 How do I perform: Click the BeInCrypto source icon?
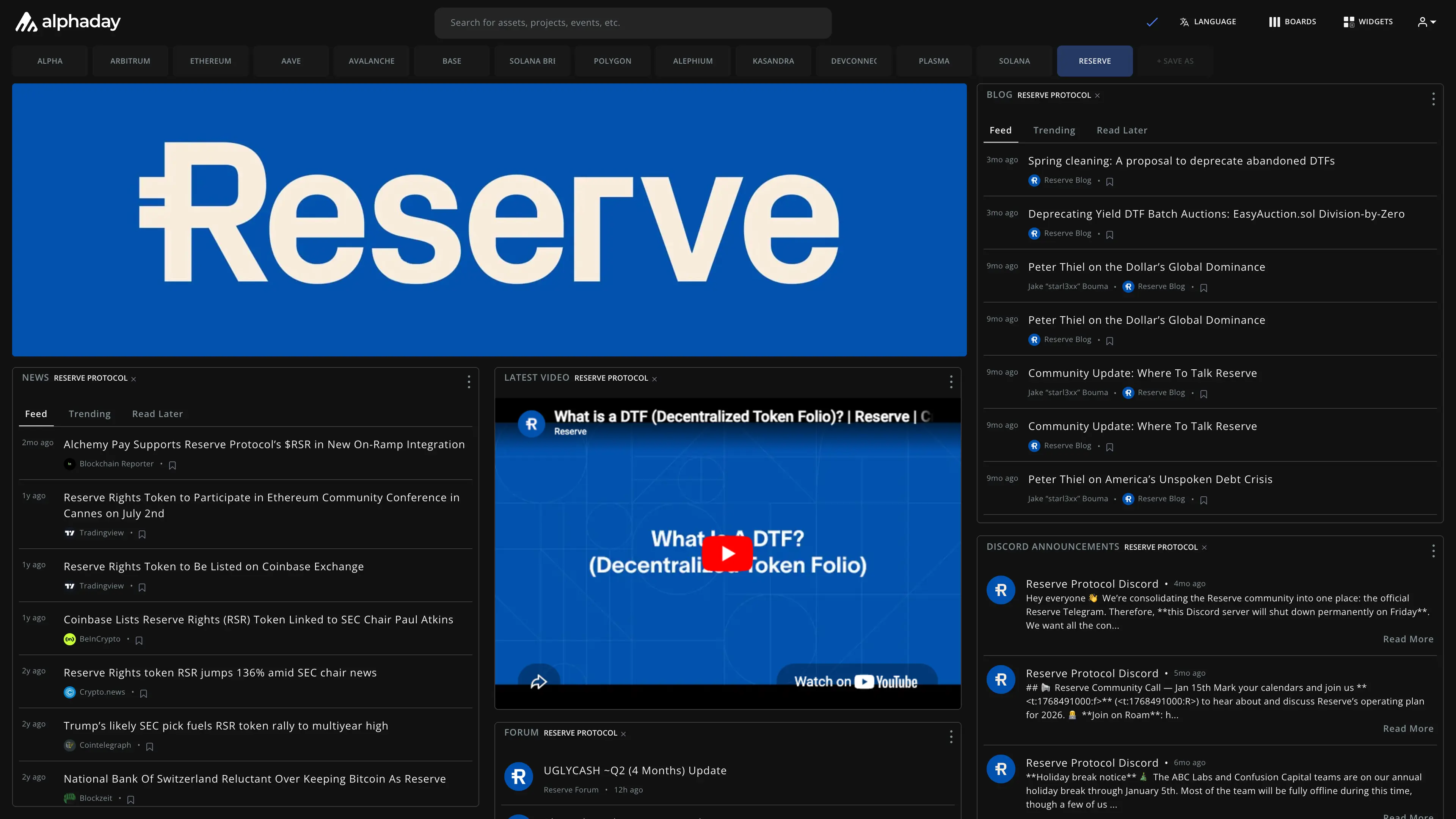click(69, 639)
